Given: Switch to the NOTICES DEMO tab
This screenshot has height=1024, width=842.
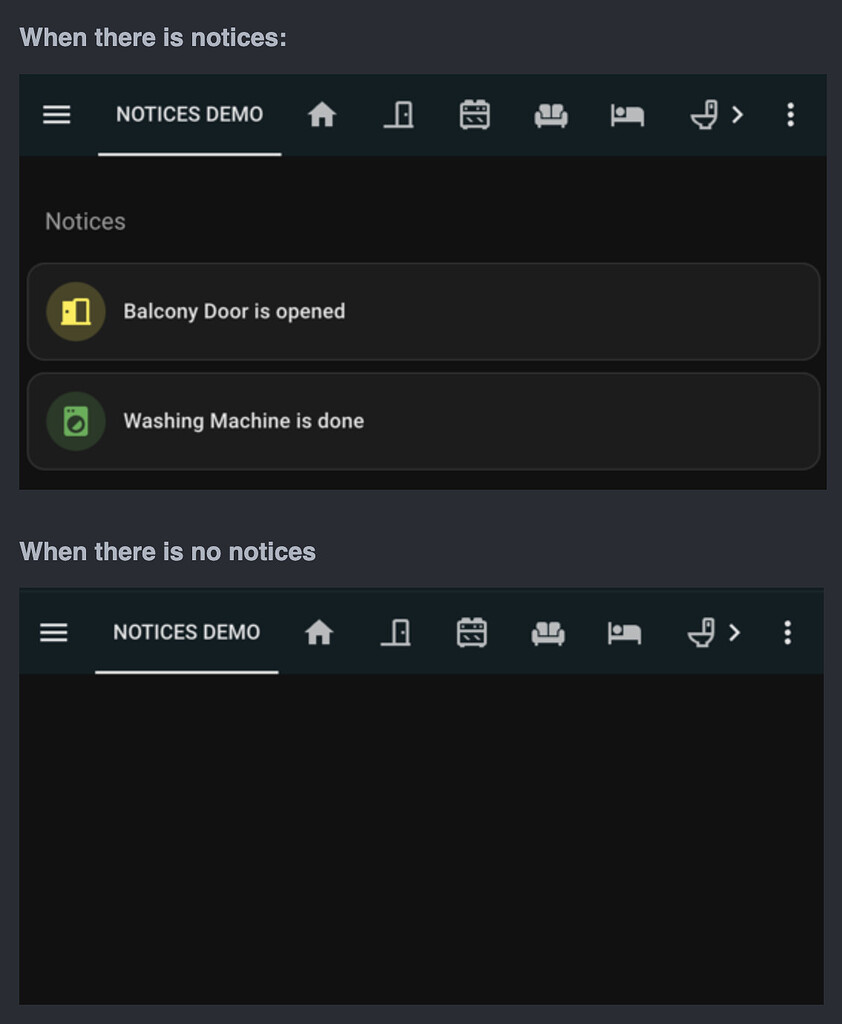Looking at the screenshot, I should tap(189, 115).
